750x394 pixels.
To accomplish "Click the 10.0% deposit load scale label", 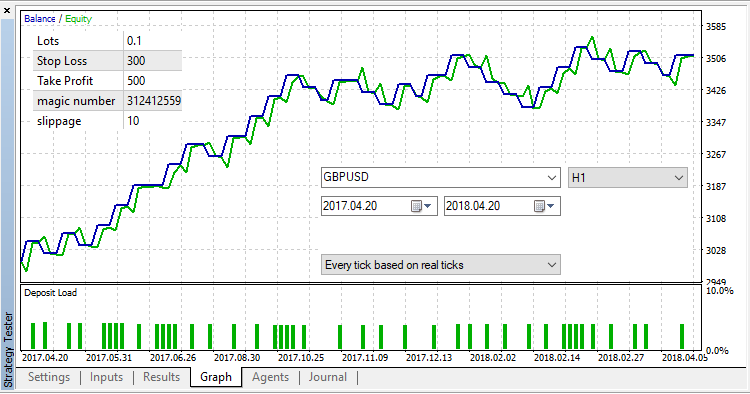I will point(719,291).
